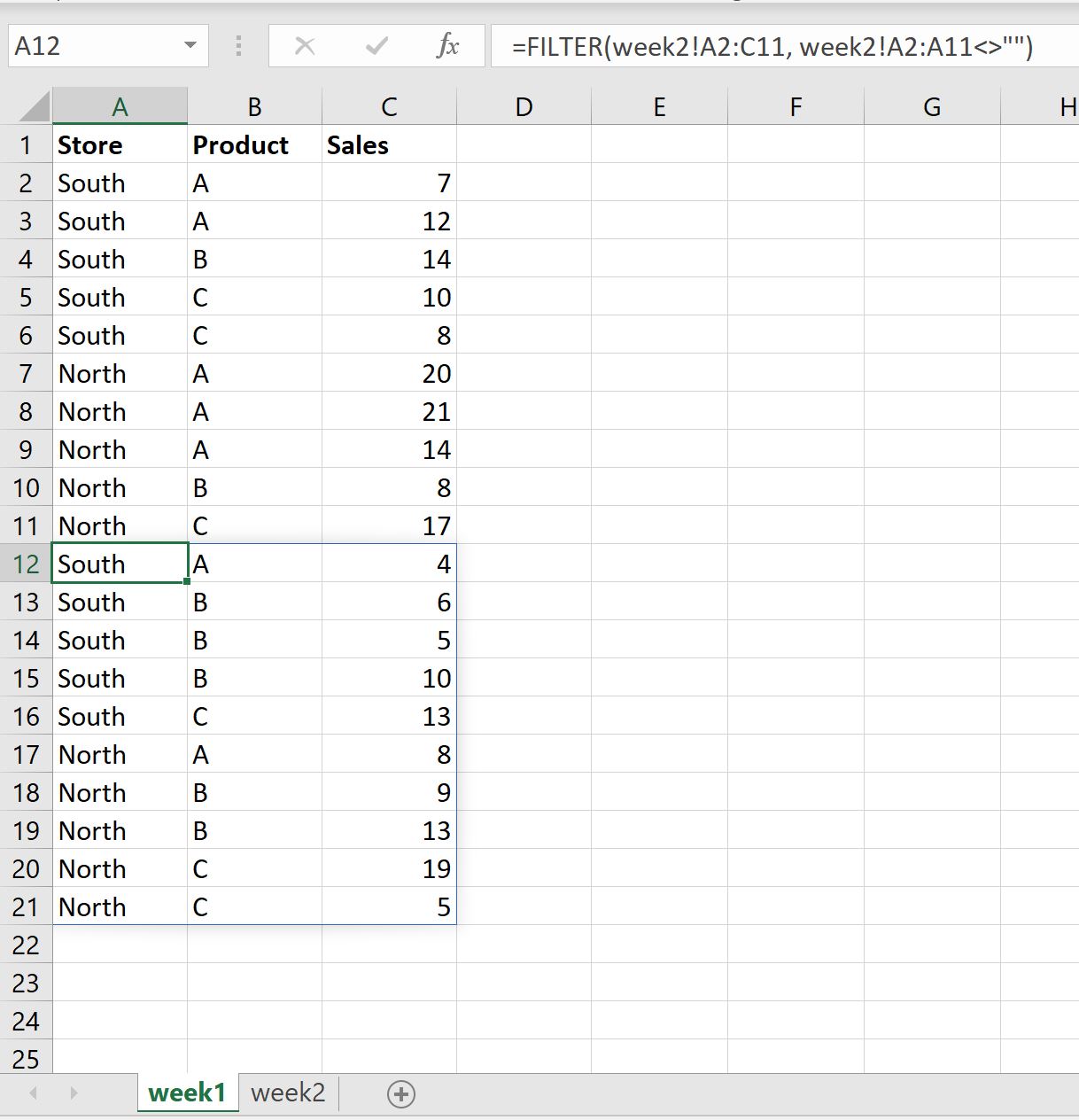Image resolution: width=1079 pixels, height=1120 pixels.
Task: Click the Insert Function (fx) icon
Action: coord(448,46)
